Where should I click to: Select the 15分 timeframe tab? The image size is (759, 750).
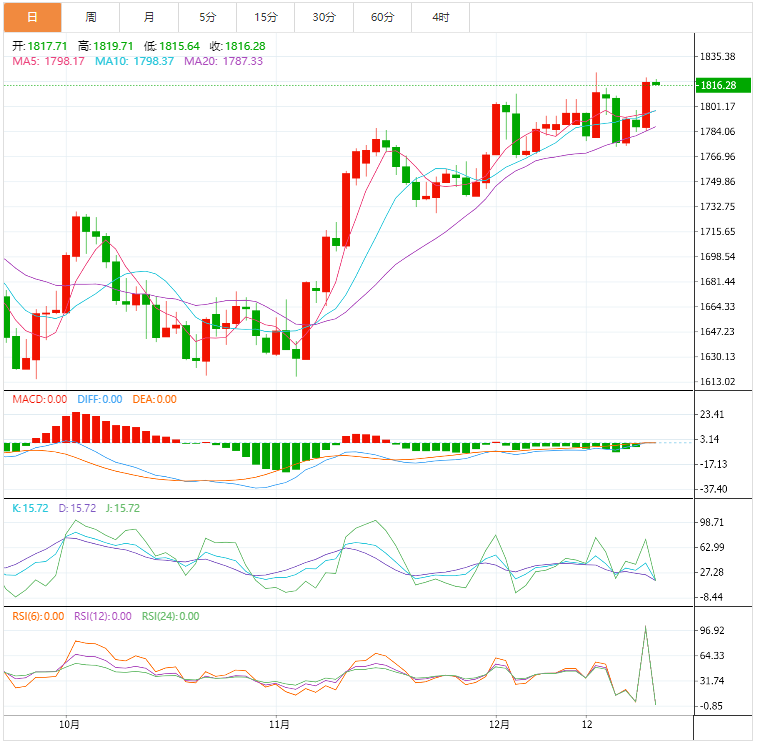point(265,17)
